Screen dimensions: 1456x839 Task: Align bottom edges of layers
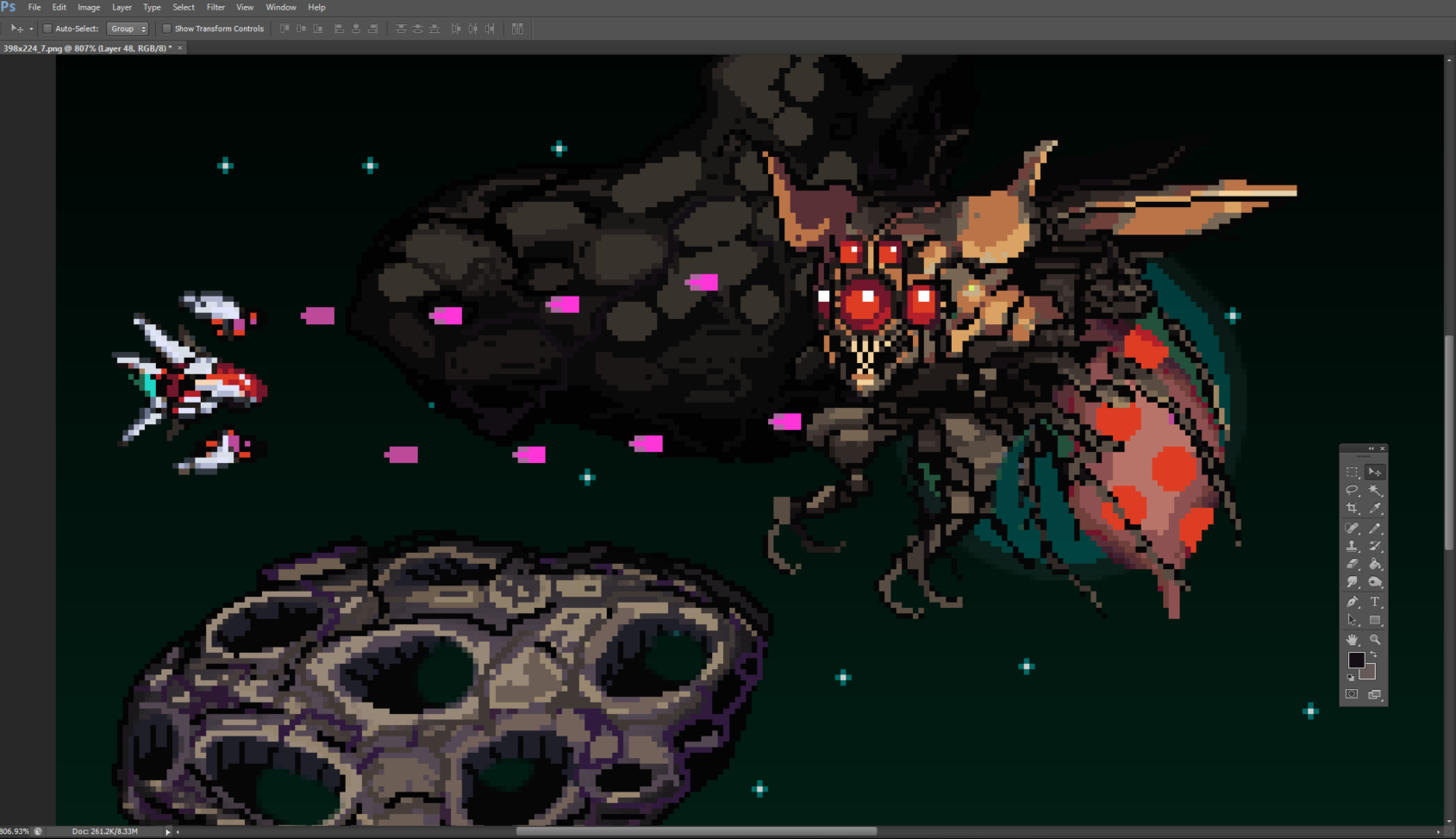click(318, 28)
